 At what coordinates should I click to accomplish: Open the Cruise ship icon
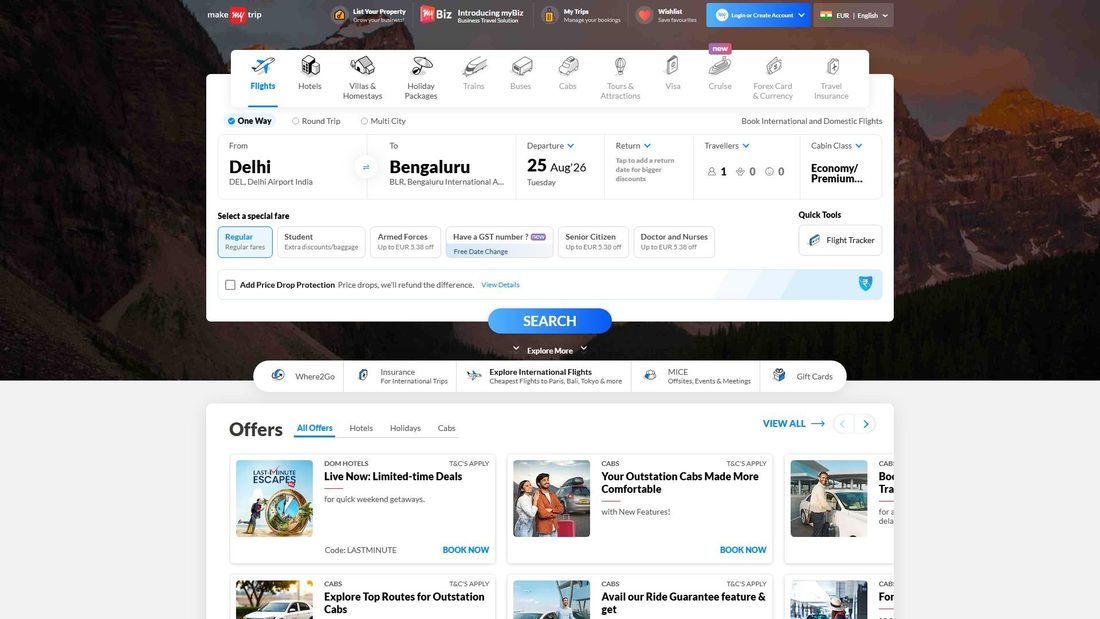click(x=720, y=66)
